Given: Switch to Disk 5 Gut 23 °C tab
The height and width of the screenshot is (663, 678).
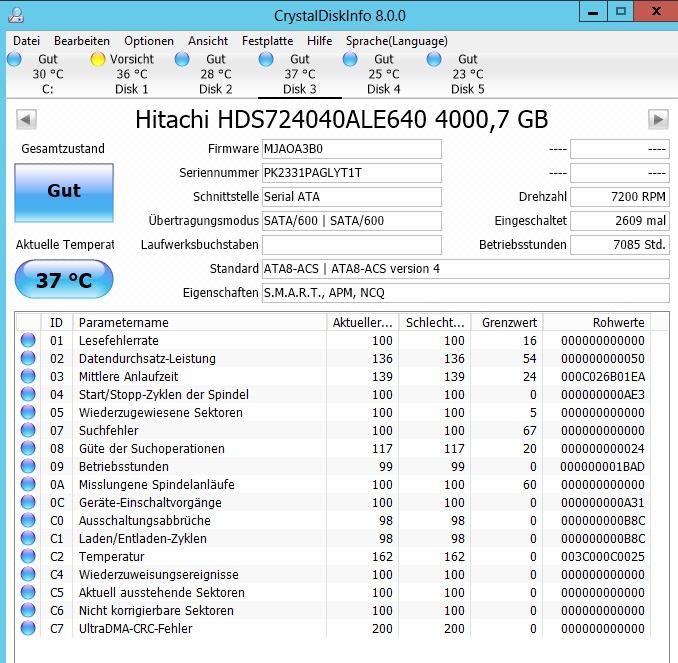Looking at the screenshot, I should pyautogui.click(x=467, y=74).
